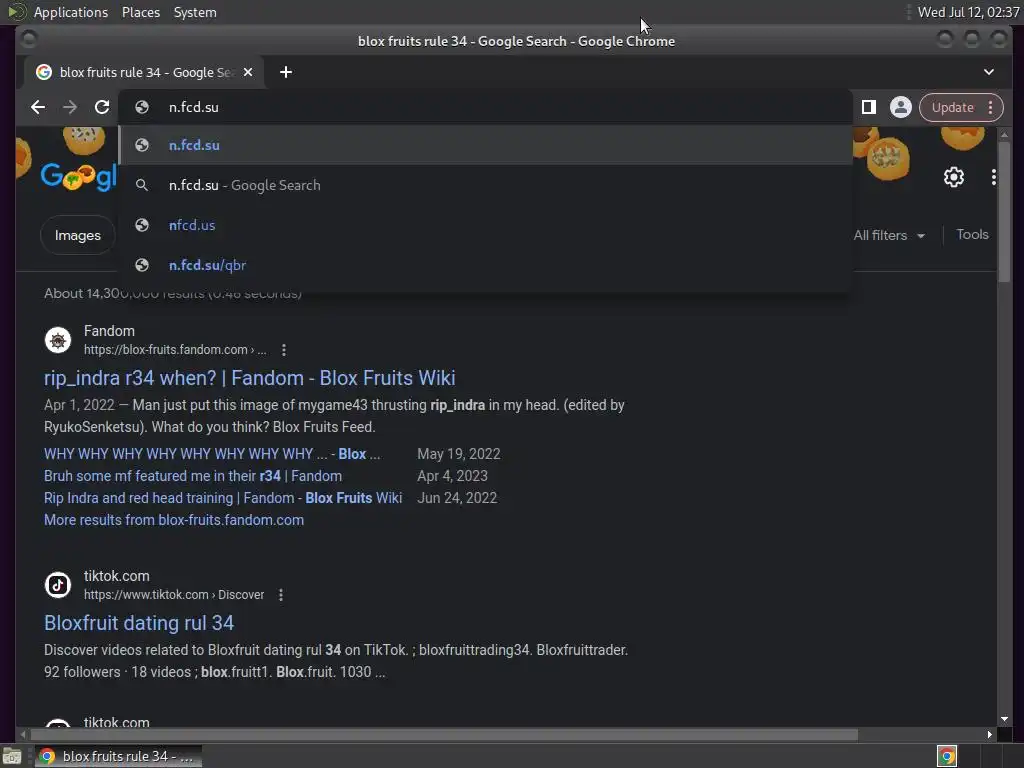This screenshot has height=768, width=1024.
Task: Click scroll right arrow at bottom
Action: point(989,735)
